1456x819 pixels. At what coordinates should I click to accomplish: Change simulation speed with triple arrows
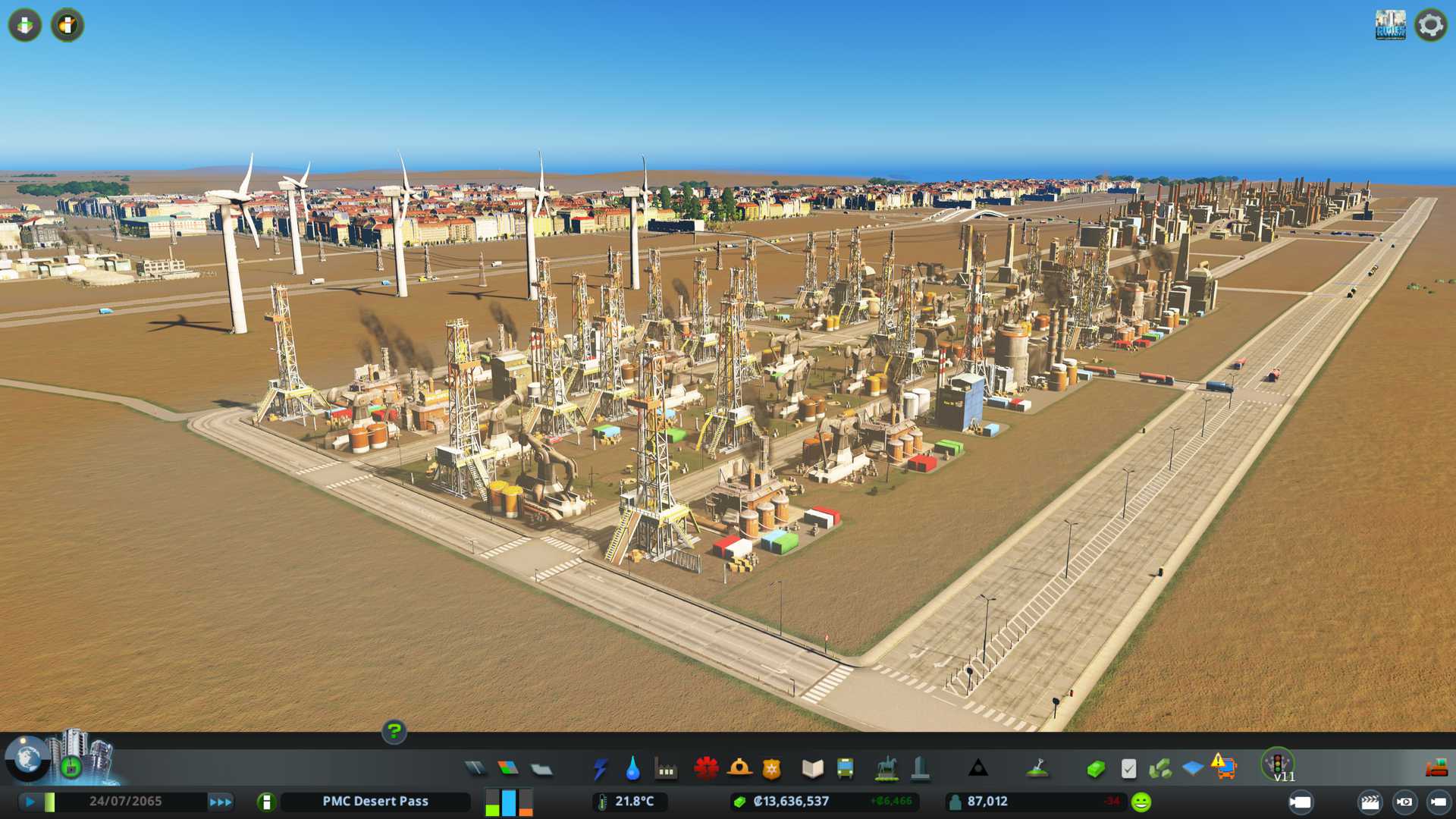coord(220,802)
